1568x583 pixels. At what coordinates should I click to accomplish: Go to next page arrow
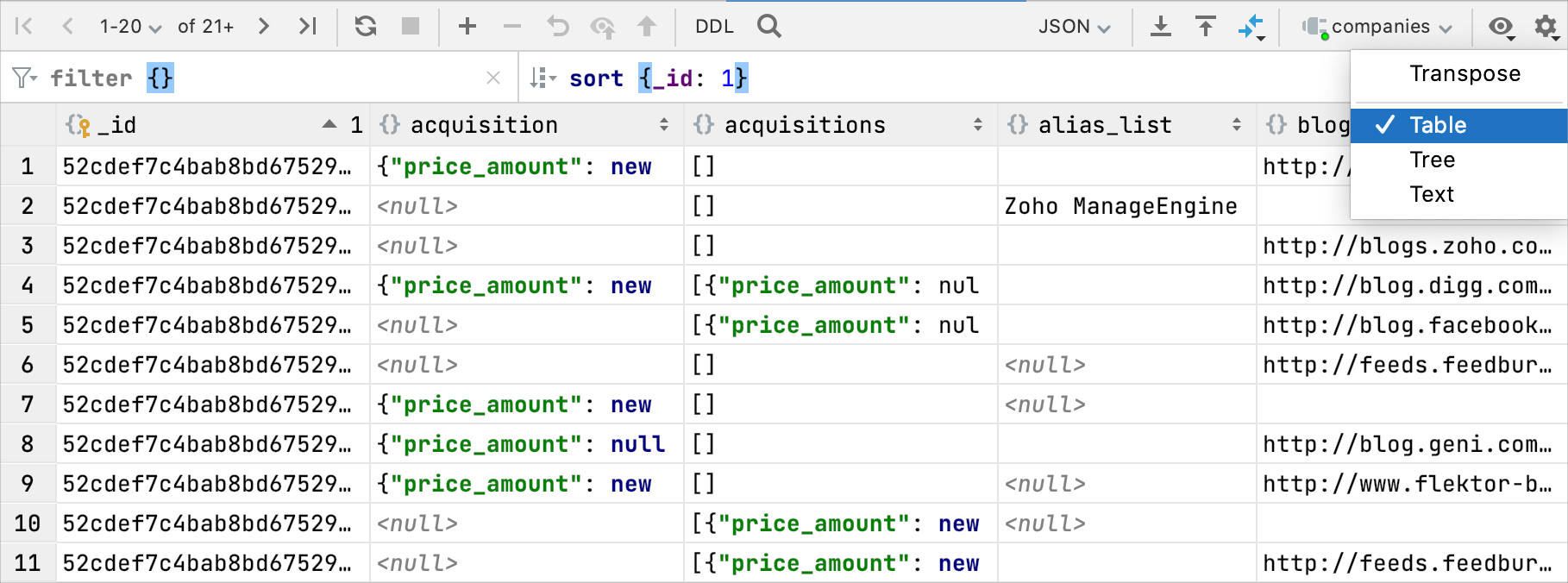pos(264,26)
